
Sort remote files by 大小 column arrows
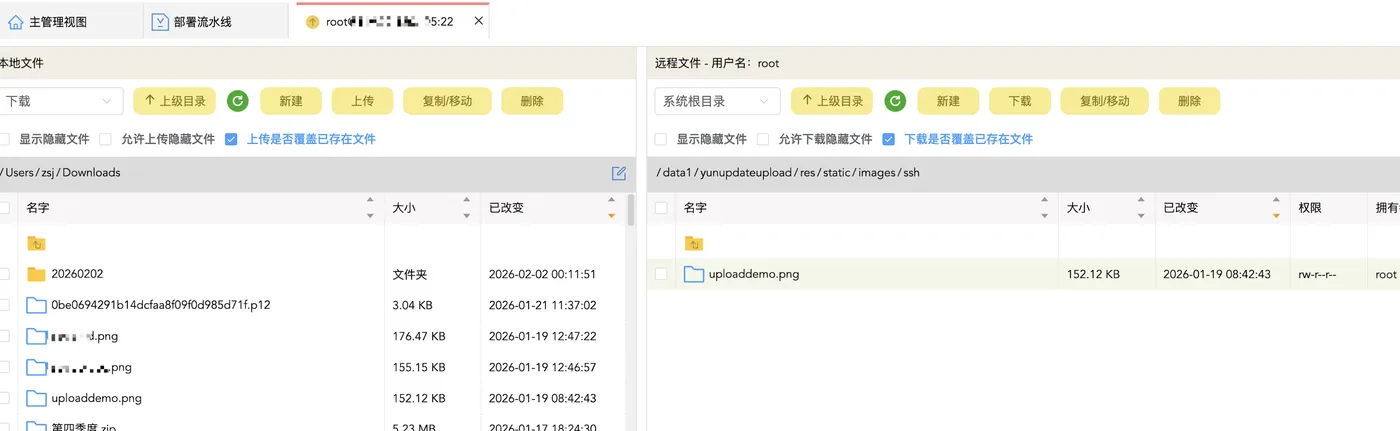coord(1140,208)
